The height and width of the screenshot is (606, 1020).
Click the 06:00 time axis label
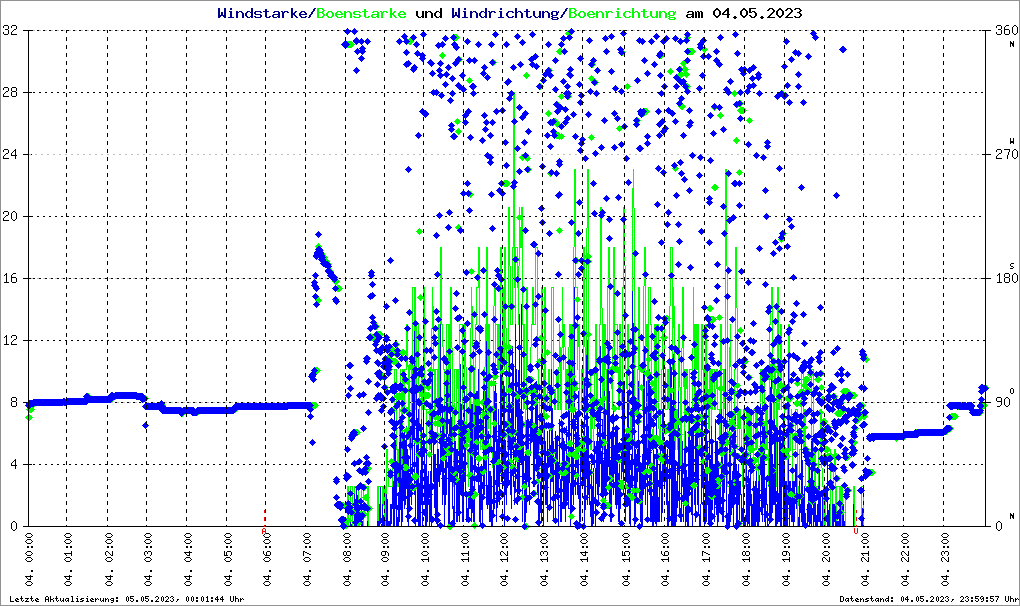pos(268,560)
